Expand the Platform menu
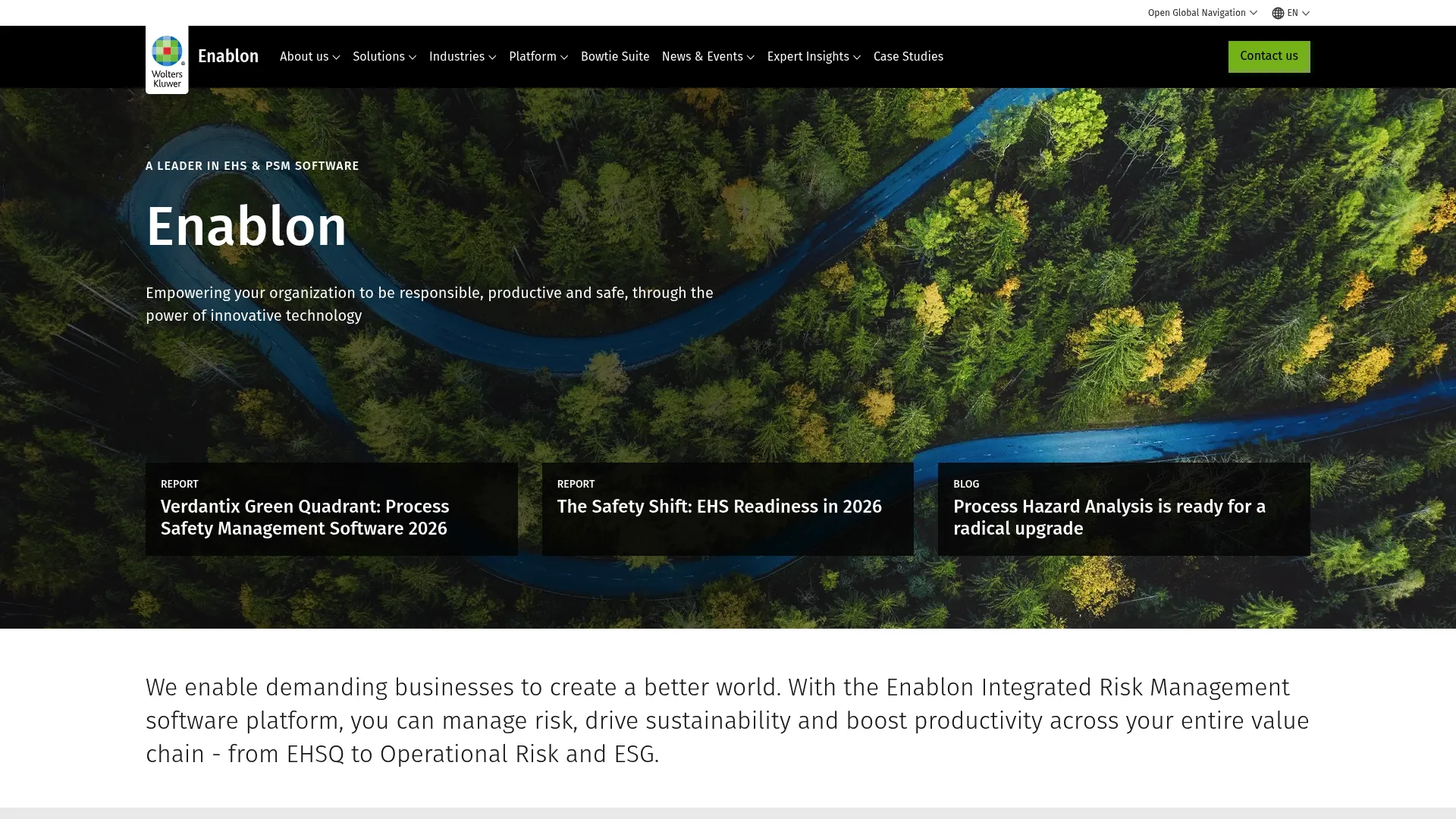The image size is (1456, 819). click(x=538, y=57)
